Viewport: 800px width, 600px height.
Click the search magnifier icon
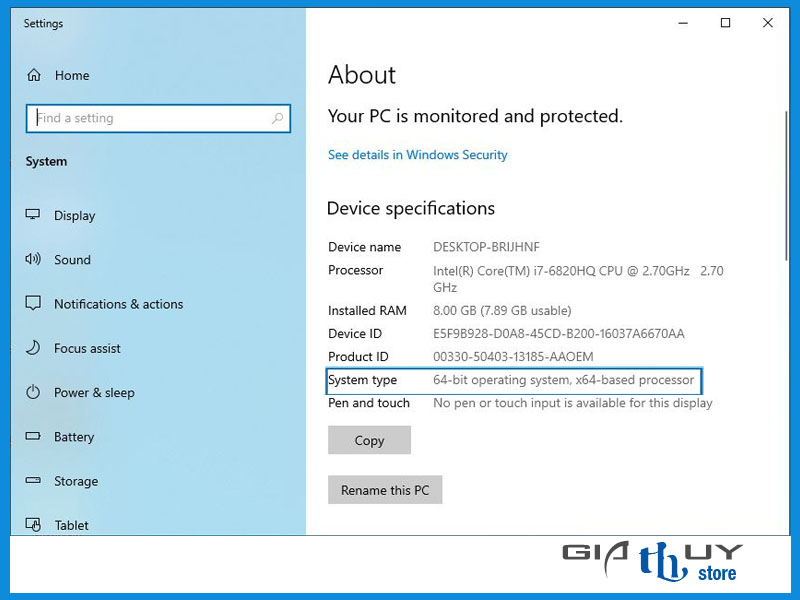pos(277,118)
